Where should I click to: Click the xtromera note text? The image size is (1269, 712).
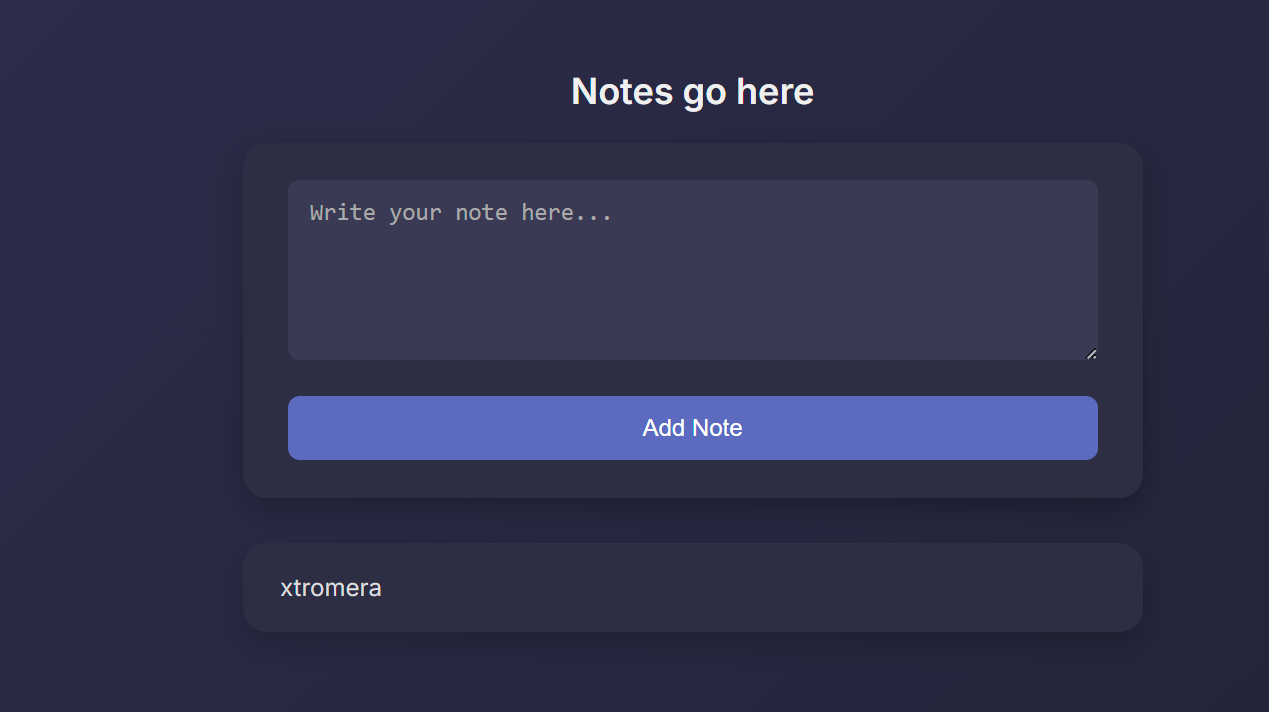331,588
